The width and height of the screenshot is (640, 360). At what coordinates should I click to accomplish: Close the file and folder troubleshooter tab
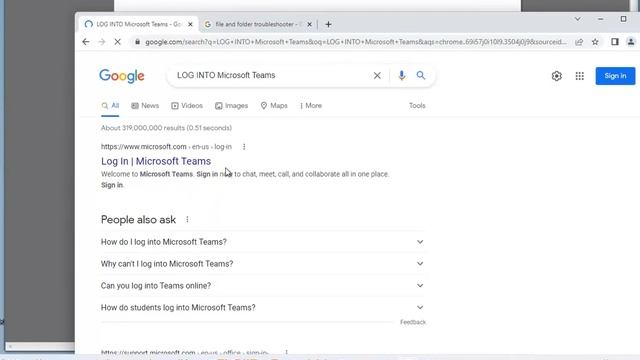click(309, 24)
